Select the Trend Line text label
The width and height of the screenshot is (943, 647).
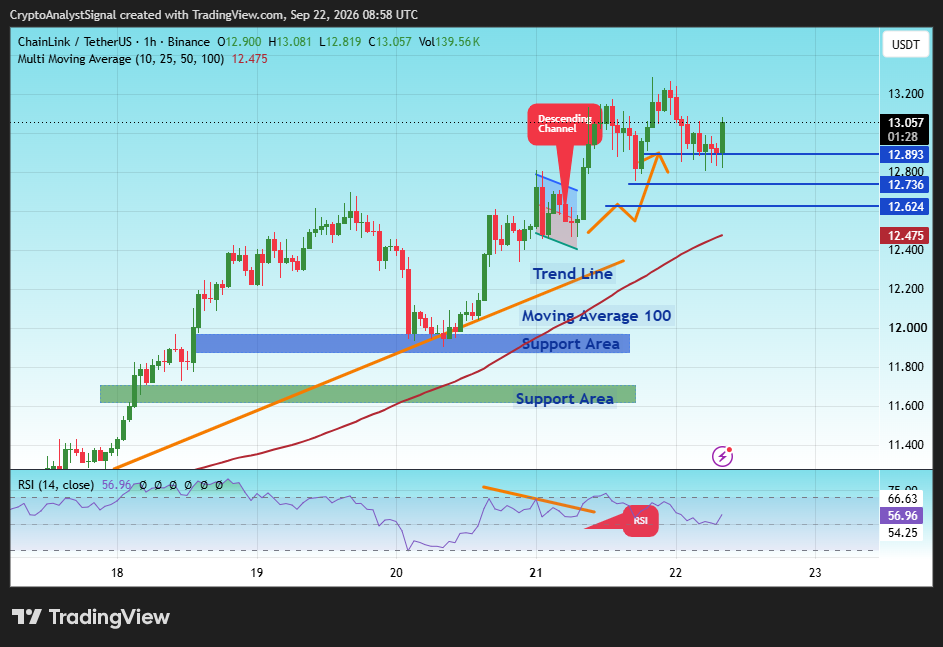click(573, 274)
